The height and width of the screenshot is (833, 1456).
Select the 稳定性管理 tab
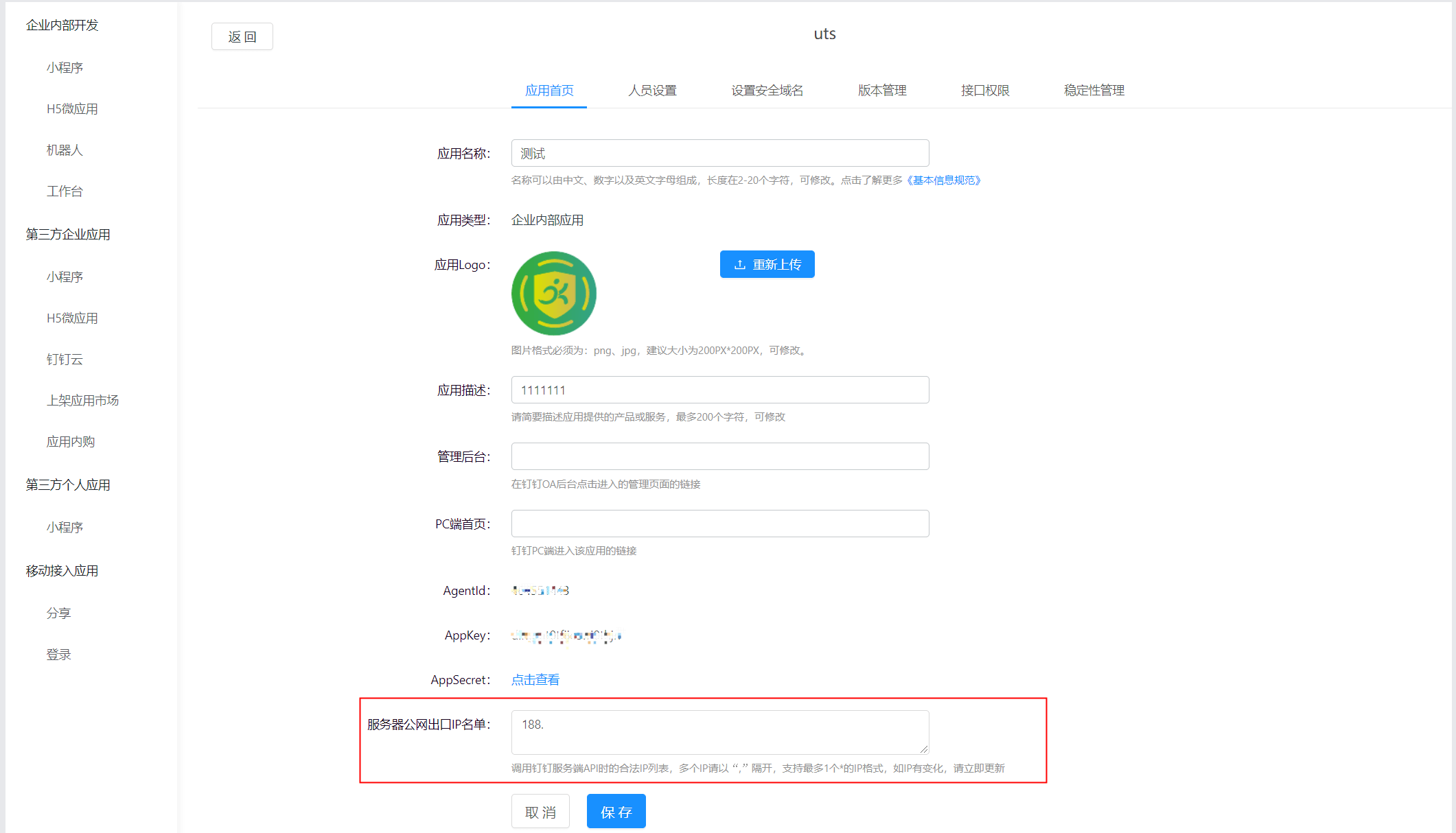(1094, 91)
